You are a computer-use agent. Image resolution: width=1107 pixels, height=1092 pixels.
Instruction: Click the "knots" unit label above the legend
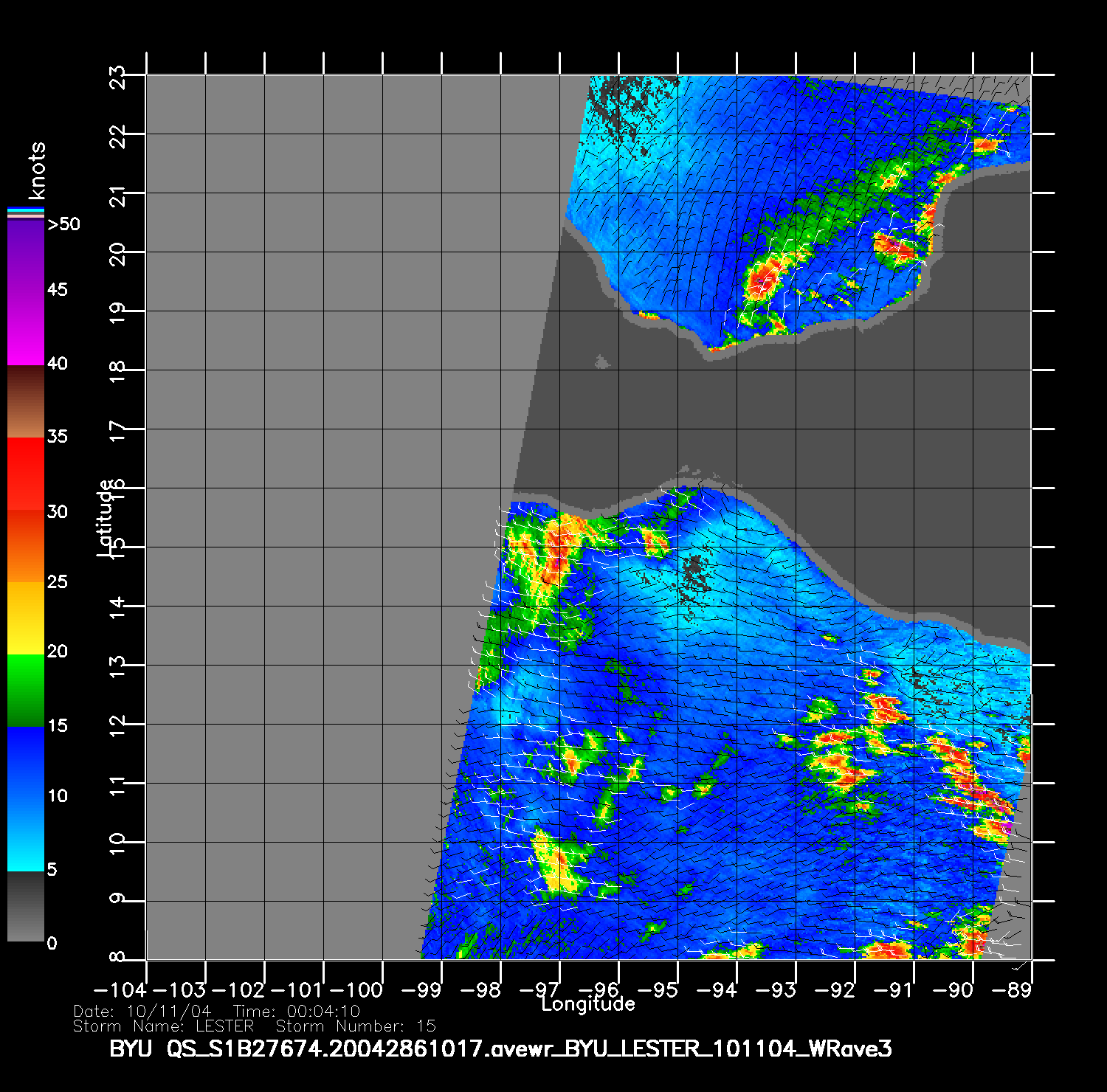[36, 171]
